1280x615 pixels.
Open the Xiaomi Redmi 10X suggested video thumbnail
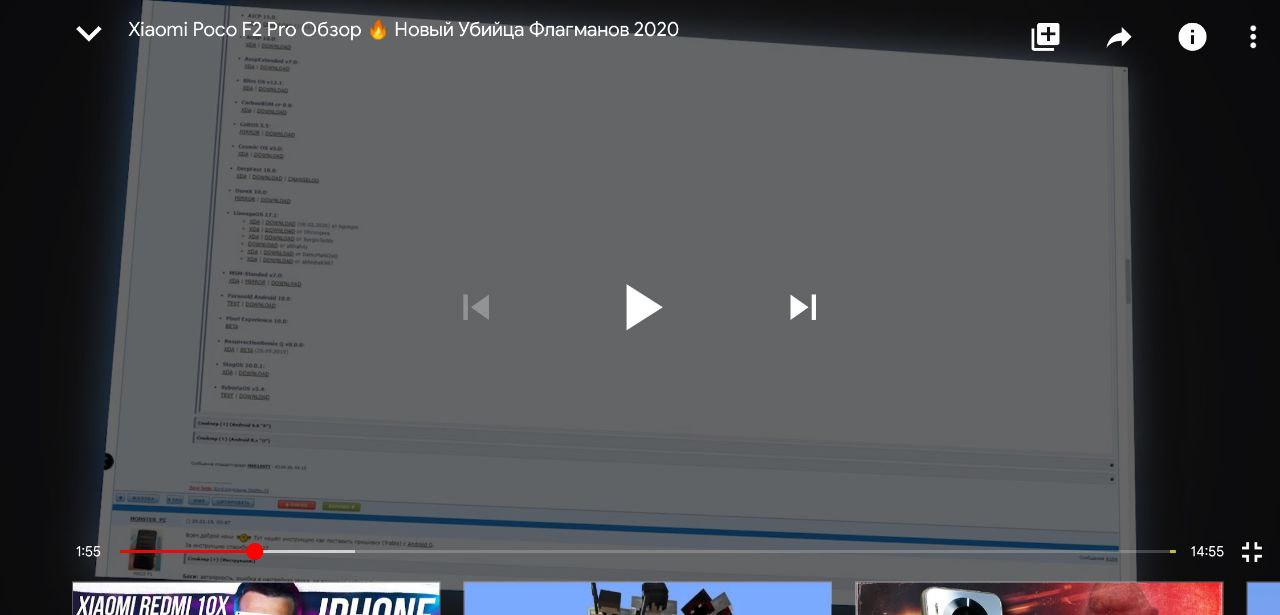click(x=256, y=598)
